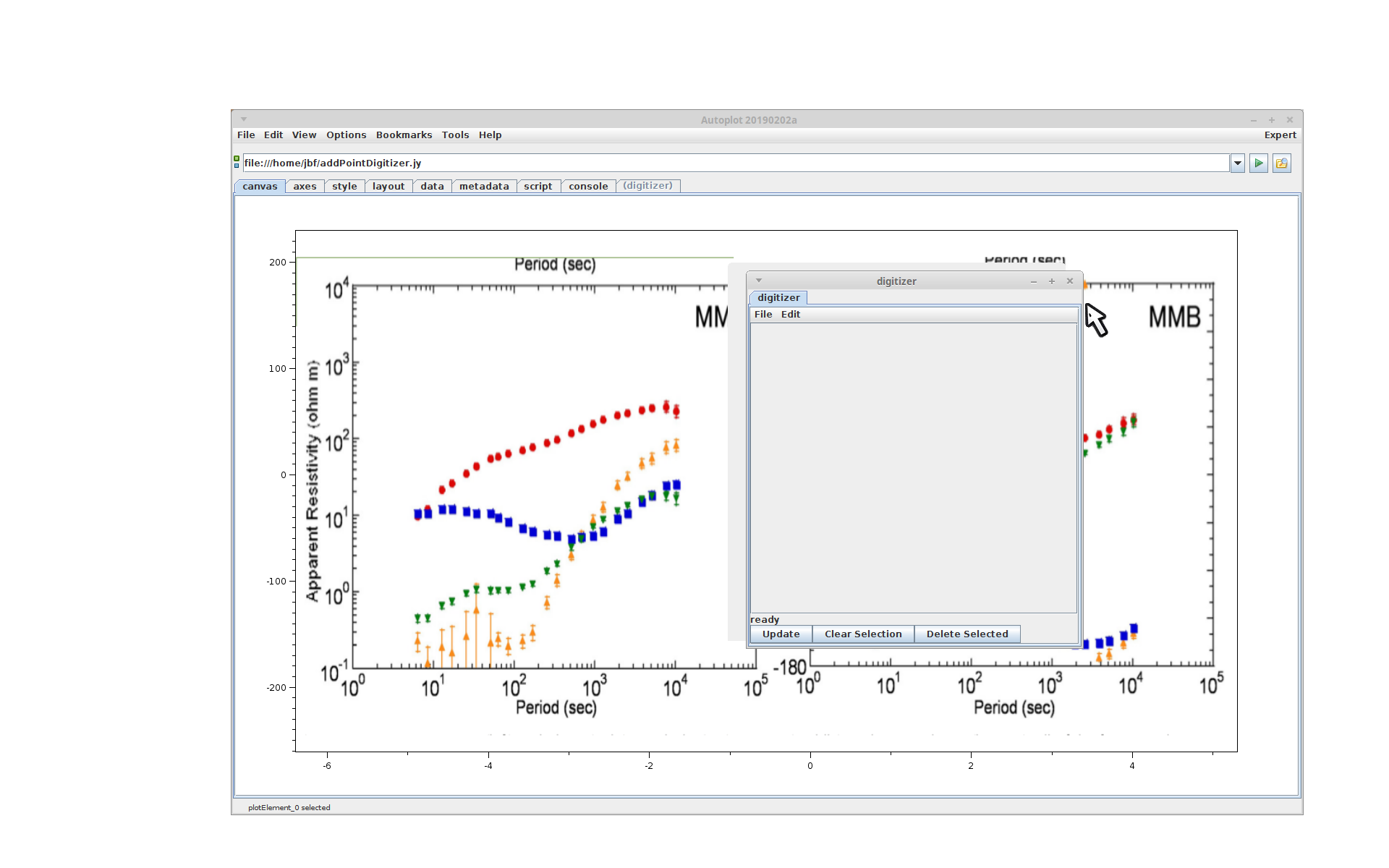Switch to the console tab

(x=588, y=186)
